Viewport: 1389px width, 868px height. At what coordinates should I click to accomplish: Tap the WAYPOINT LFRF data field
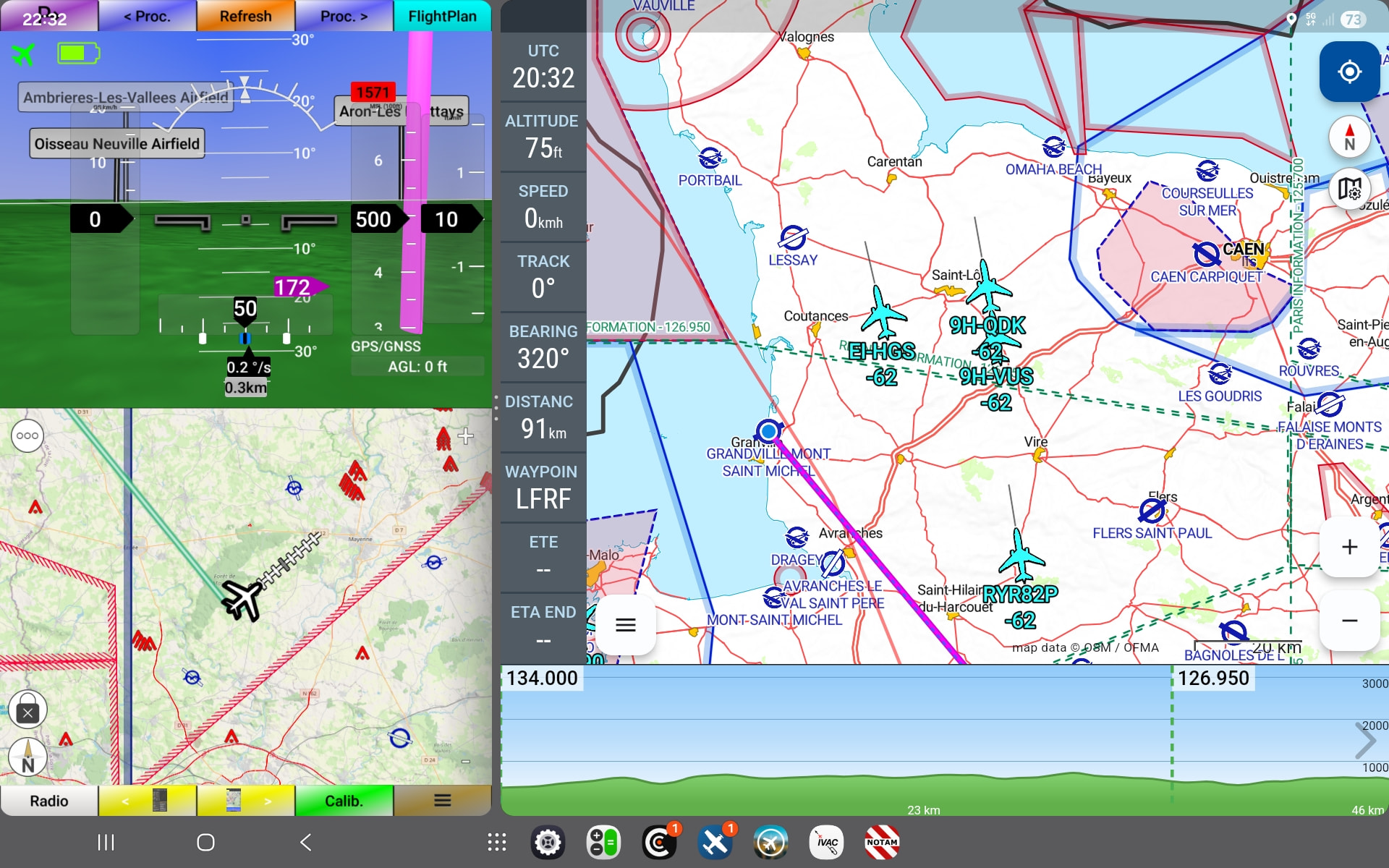click(x=543, y=488)
